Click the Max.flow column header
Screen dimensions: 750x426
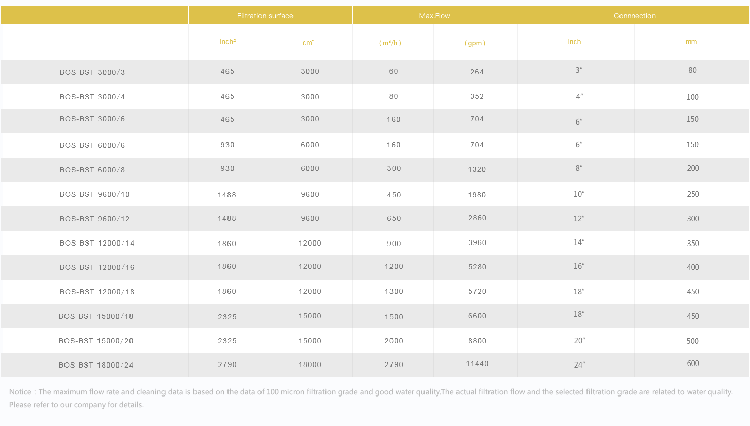434,15
